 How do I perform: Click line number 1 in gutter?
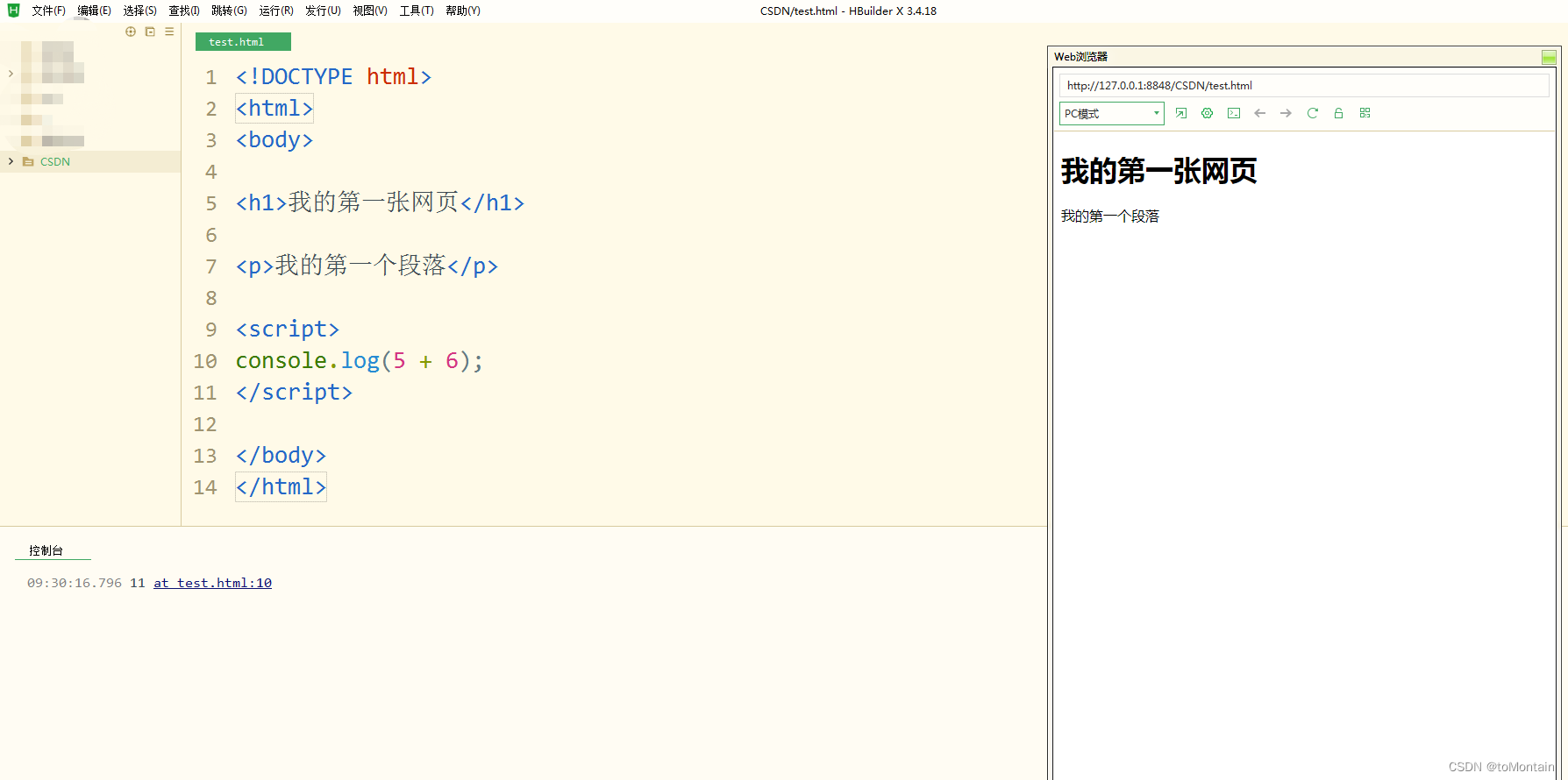point(211,77)
